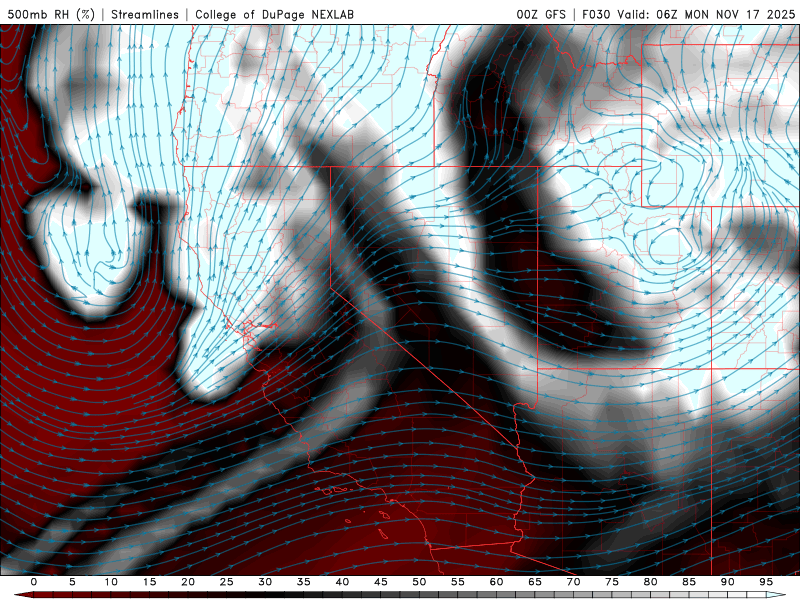The width and height of the screenshot is (800, 600).
Task: Click the "College of DuPage NEXLAB" text
Action: [x=274, y=14]
